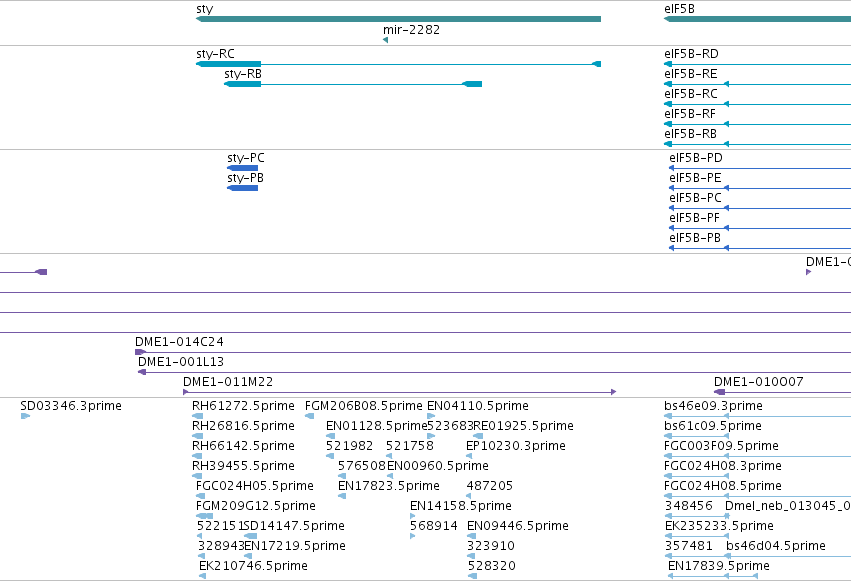
Task: Click the 348456 EST label
Action: 689,506
